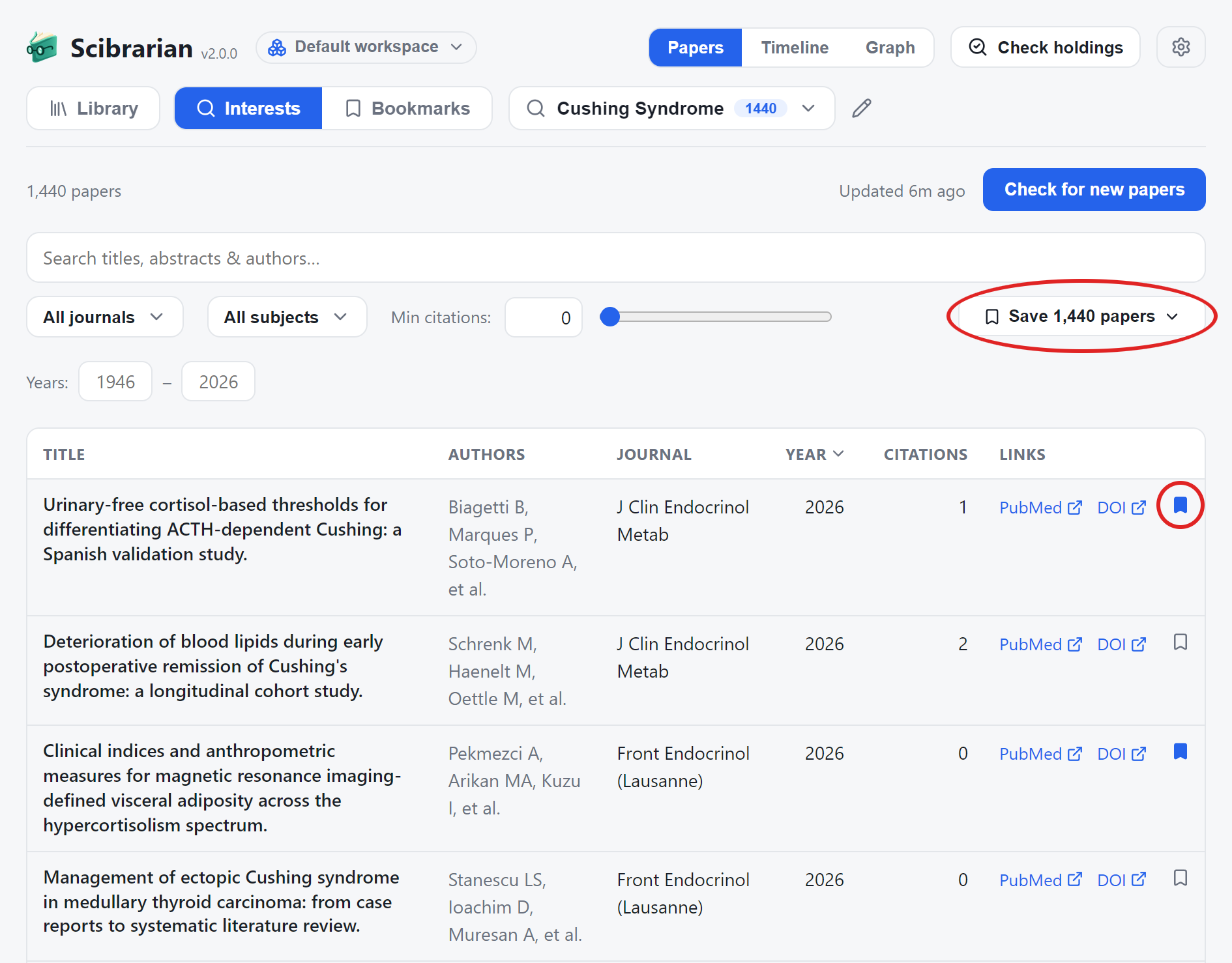
Task: Select the Interests tab
Action: pos(248,108)
